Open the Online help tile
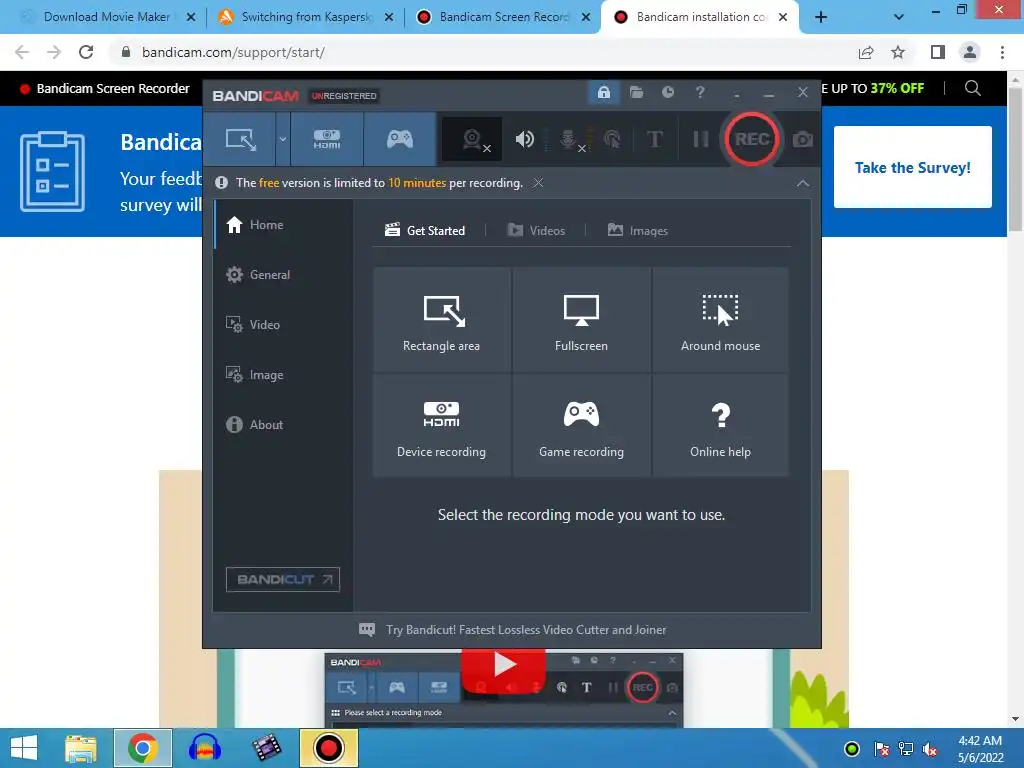Viewport: 1024px width, 768px height. point(720,425)
